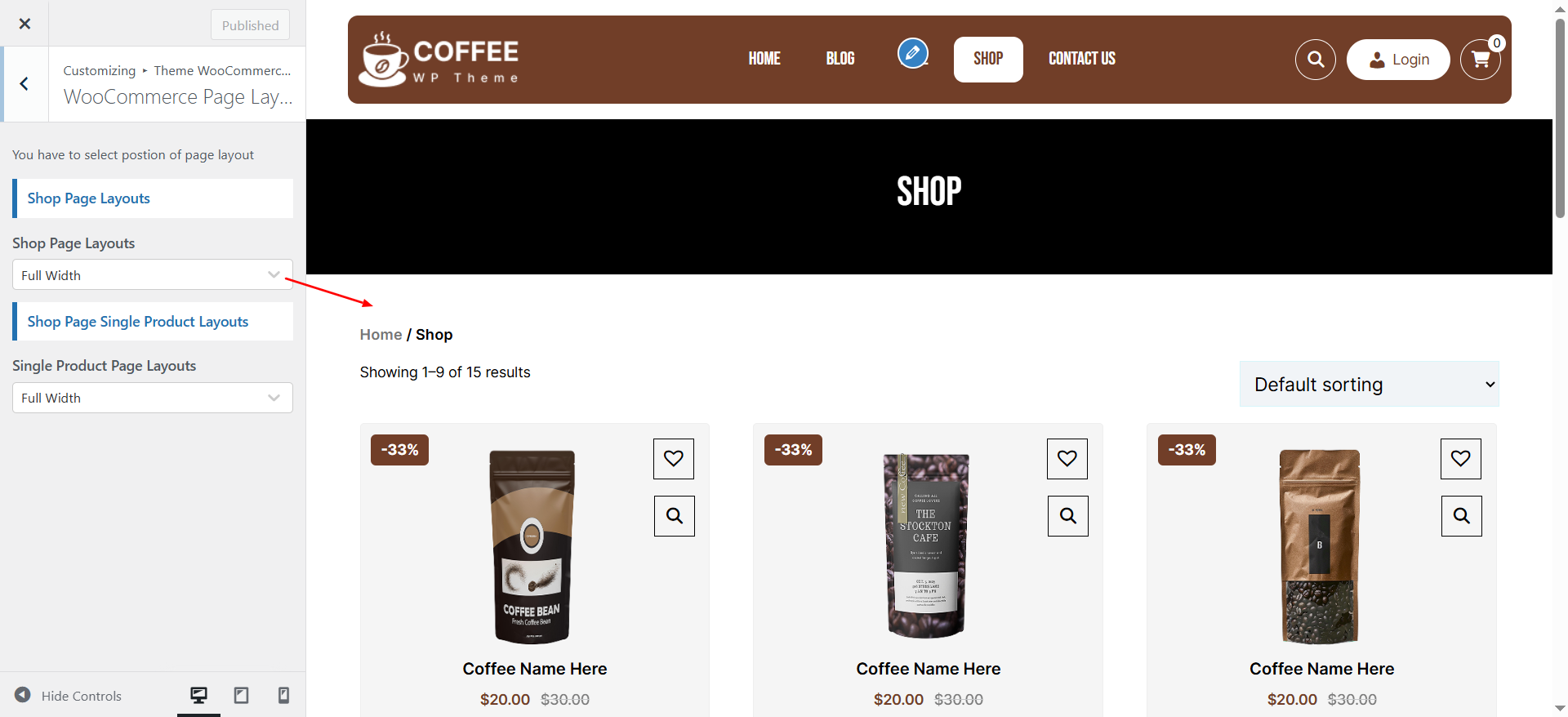
Task: Switch to tablet preview mode
Action: click(241, 696)
